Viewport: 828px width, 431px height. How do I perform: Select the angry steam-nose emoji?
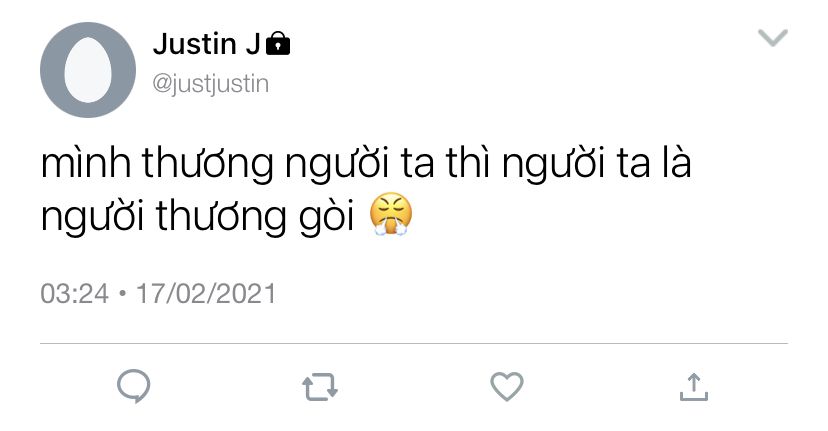pos(391,214)
